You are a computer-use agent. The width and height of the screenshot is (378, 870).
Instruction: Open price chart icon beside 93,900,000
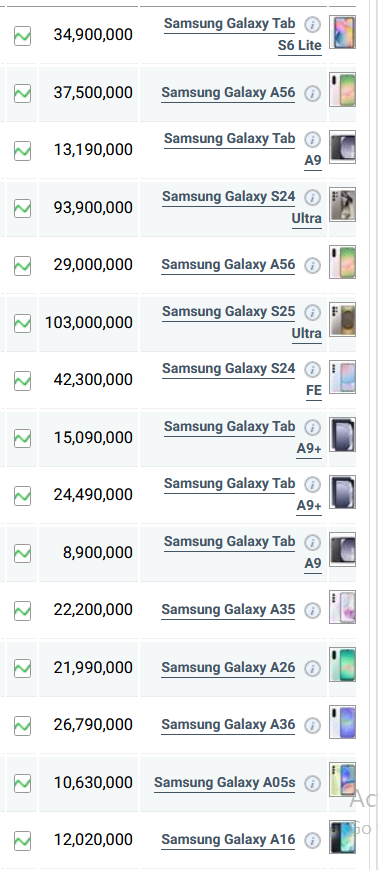tap(22, 208)
